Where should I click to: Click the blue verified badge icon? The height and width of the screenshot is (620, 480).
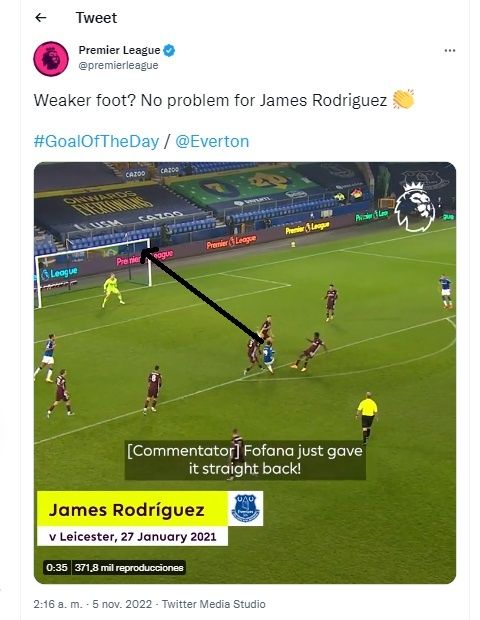169,50
